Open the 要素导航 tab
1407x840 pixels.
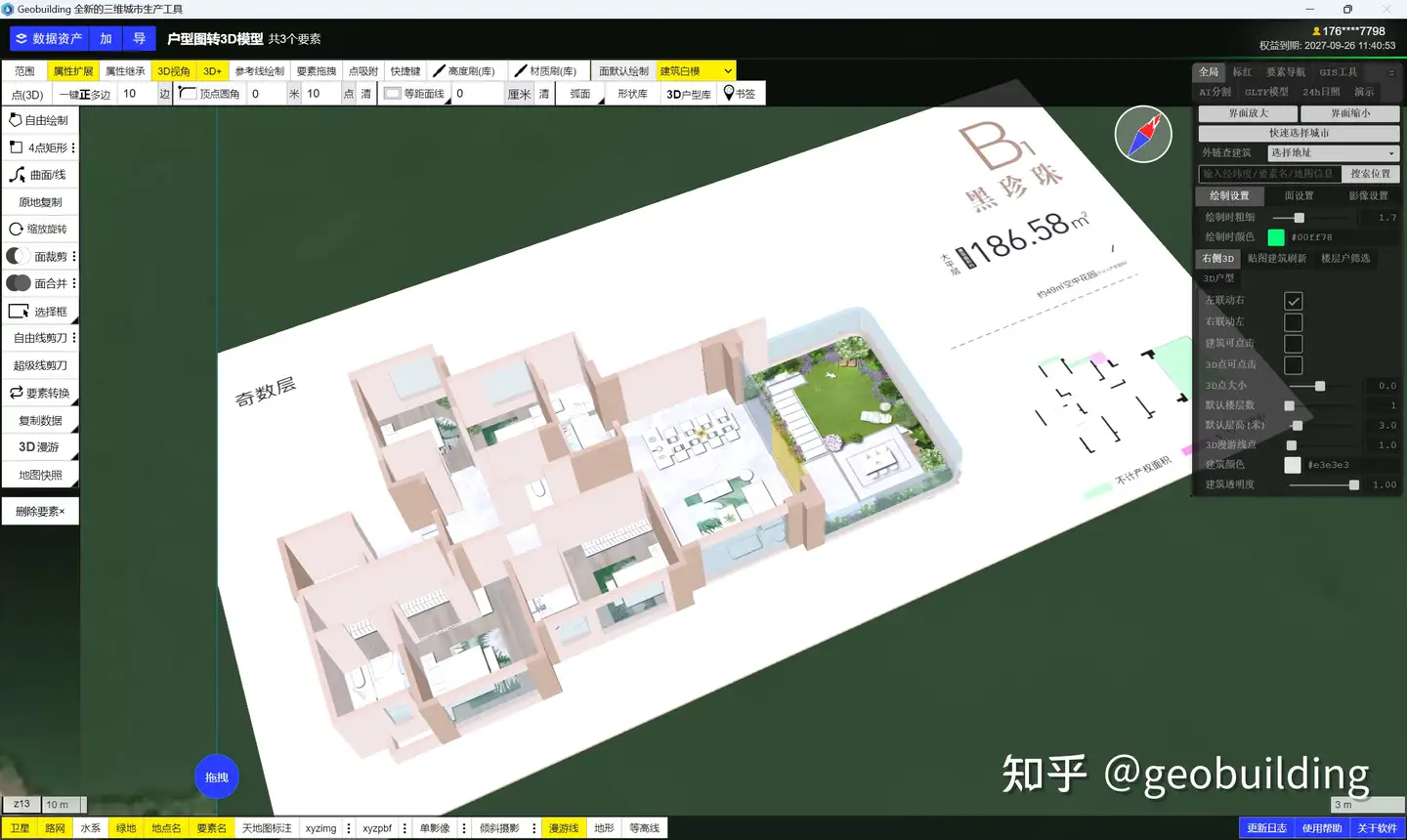tap(1286, 72)
